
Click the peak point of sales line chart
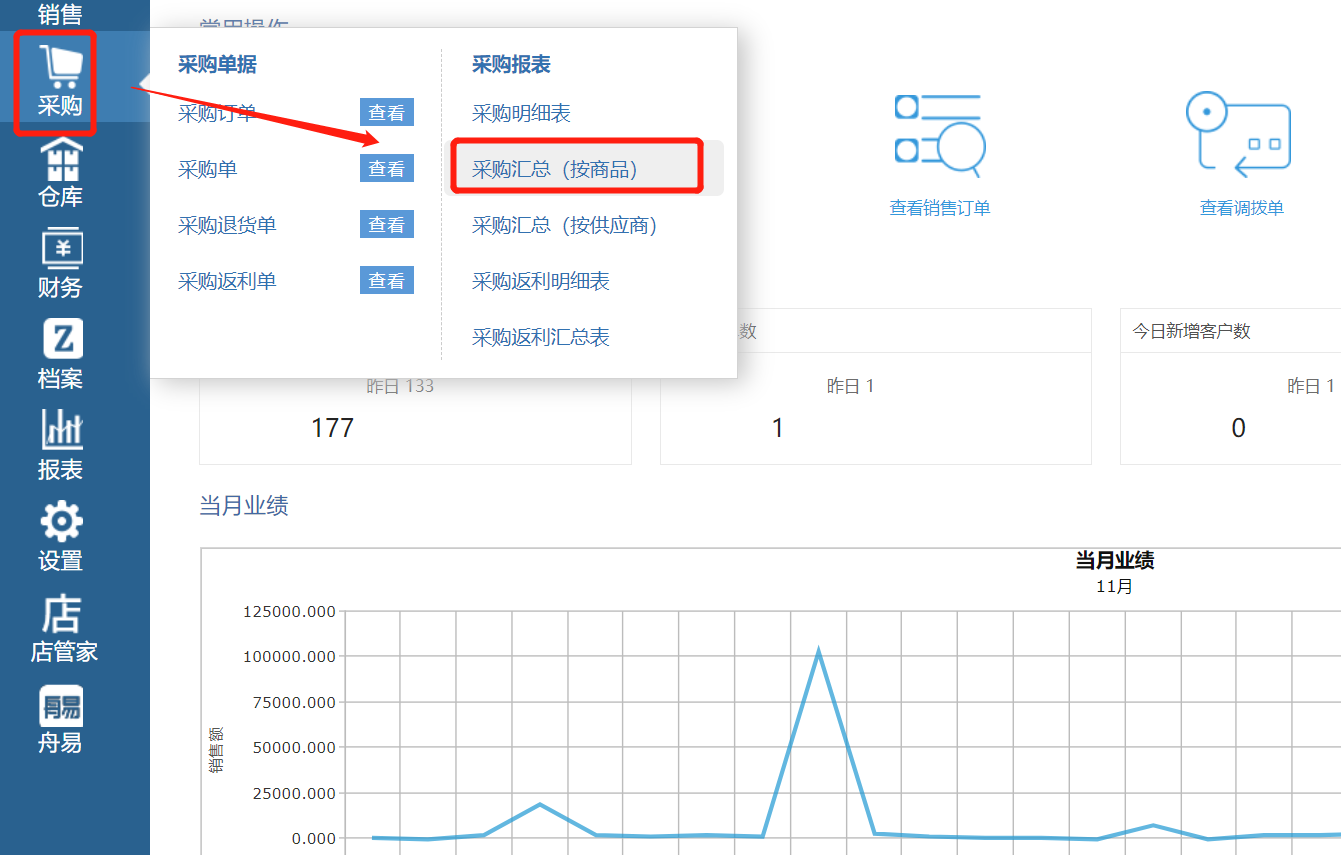click(819, 652)
